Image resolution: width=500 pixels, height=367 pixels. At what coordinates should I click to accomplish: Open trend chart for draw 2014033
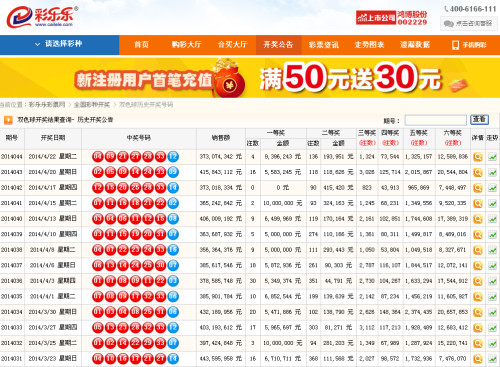pos(492,328)
